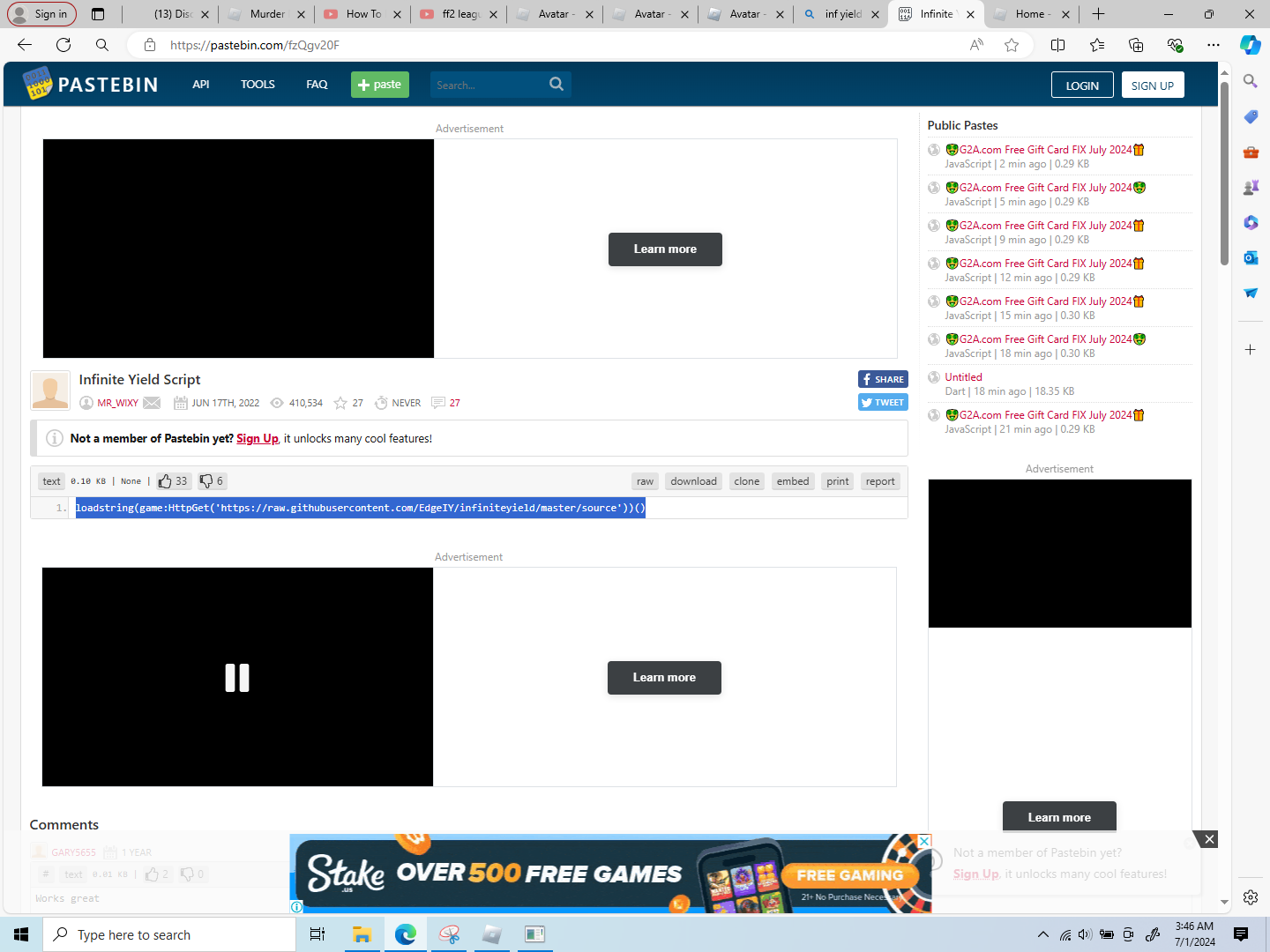Image resolution: width=1270 pixels, height=952 pixels.
Task: Click the LOGIN button
Action: pos(1082,86)
